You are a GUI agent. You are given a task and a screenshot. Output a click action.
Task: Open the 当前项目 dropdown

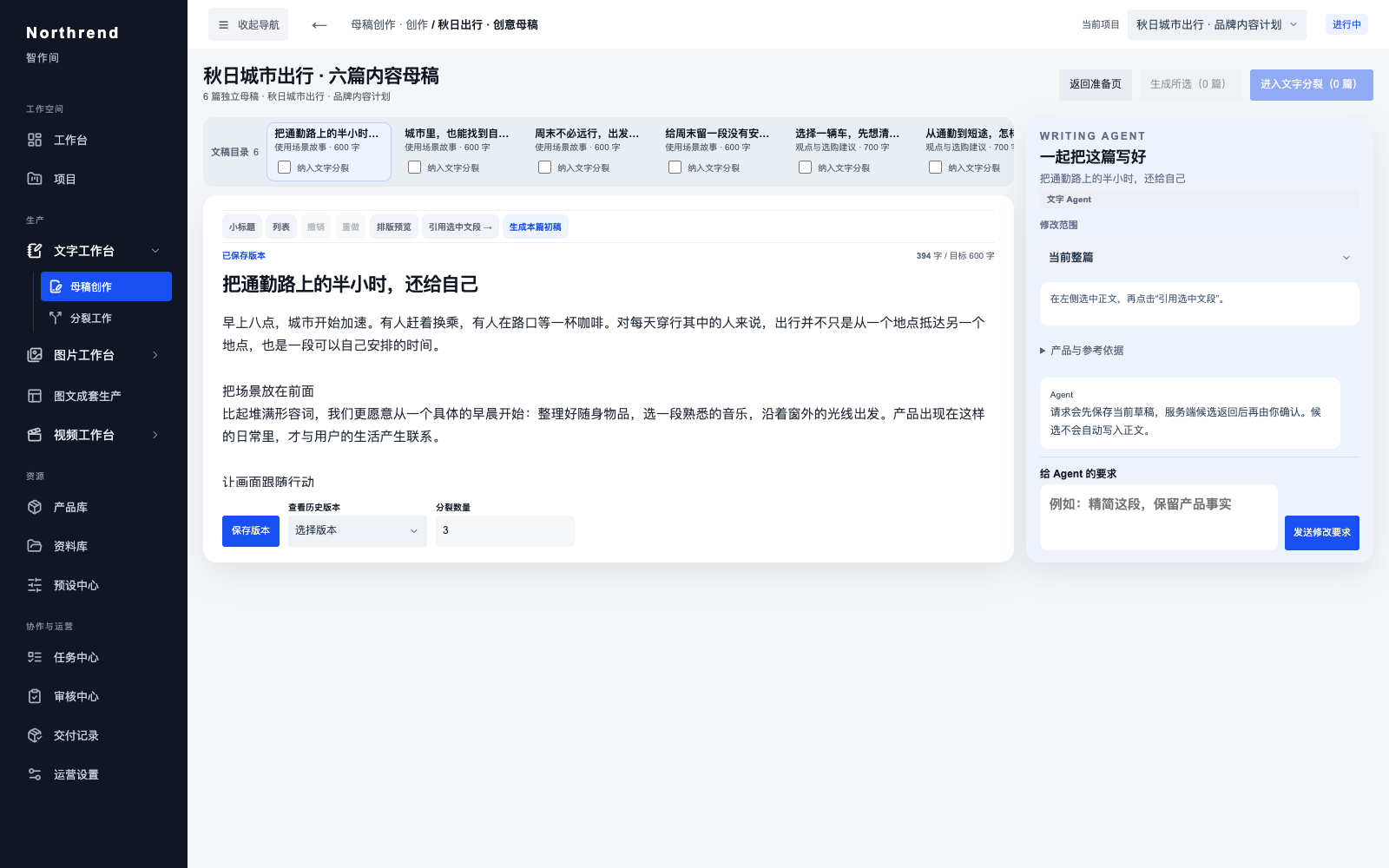pos(1217,25)
